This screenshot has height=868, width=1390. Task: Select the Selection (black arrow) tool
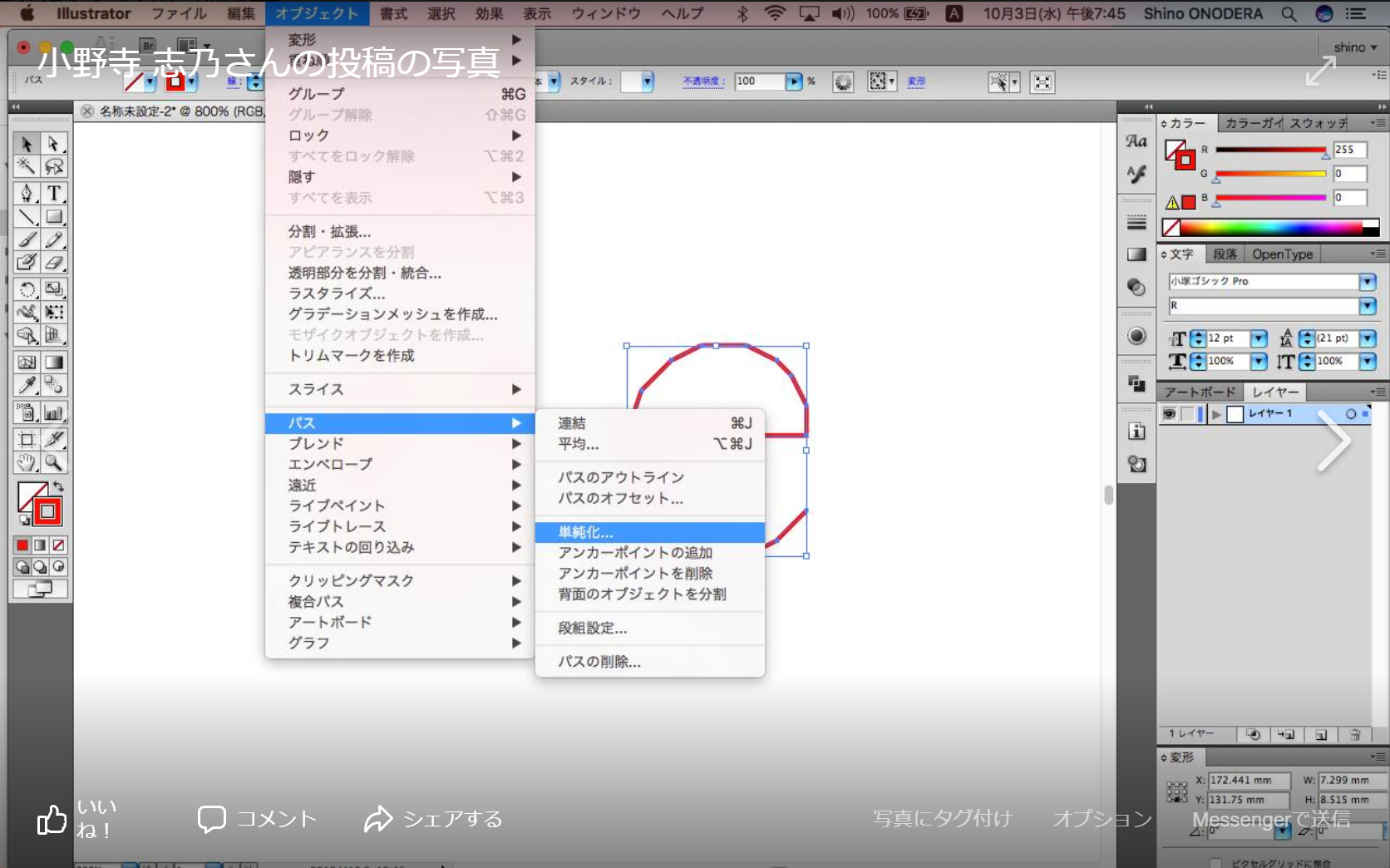click(x=27, y=144)
